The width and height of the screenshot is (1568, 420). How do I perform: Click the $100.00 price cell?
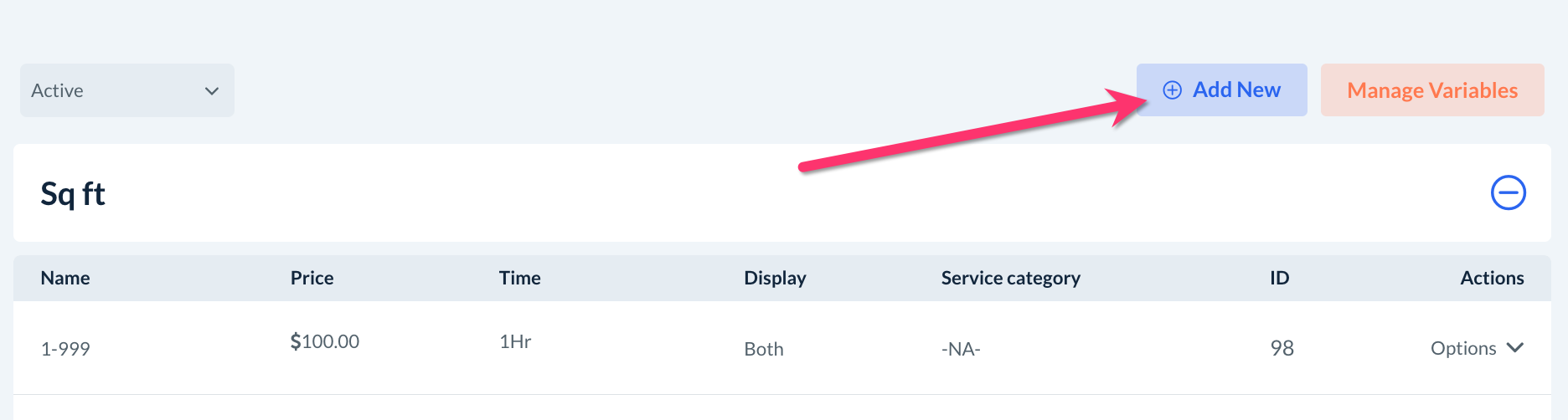click(324, 341)
